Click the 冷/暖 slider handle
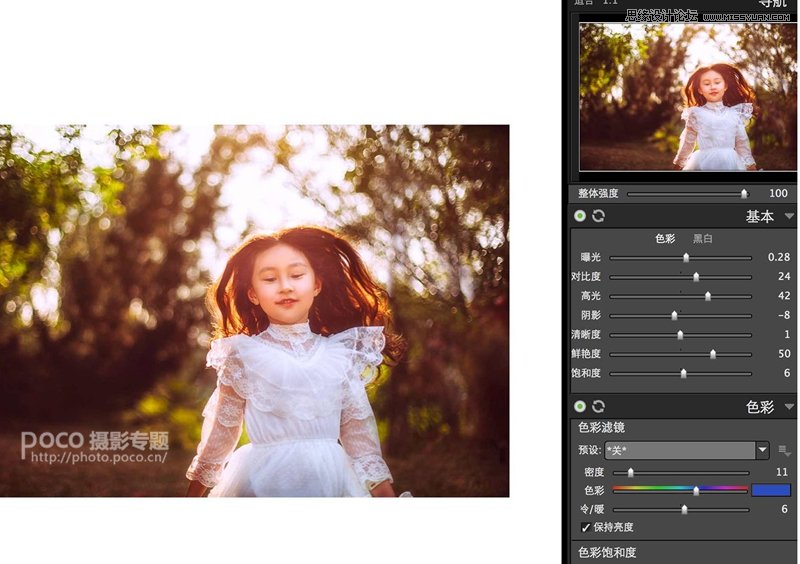This screenshot has width=800, height=564. [x=684, y=509]
